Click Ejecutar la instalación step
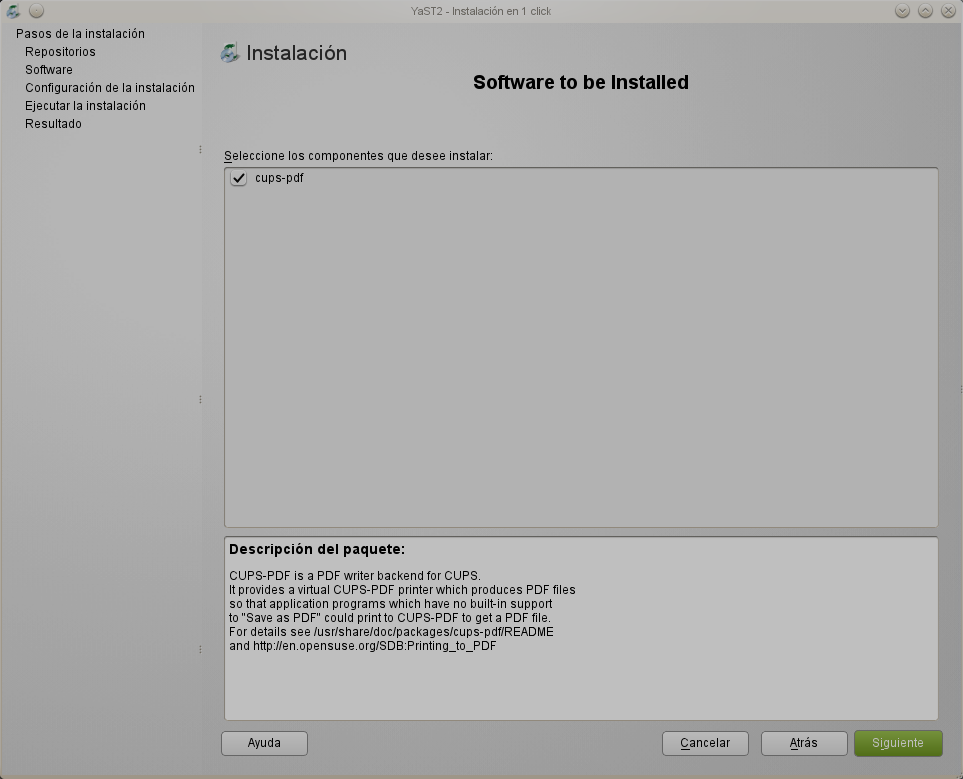Viewport: 963px width, 779px height. pos(85,106)
